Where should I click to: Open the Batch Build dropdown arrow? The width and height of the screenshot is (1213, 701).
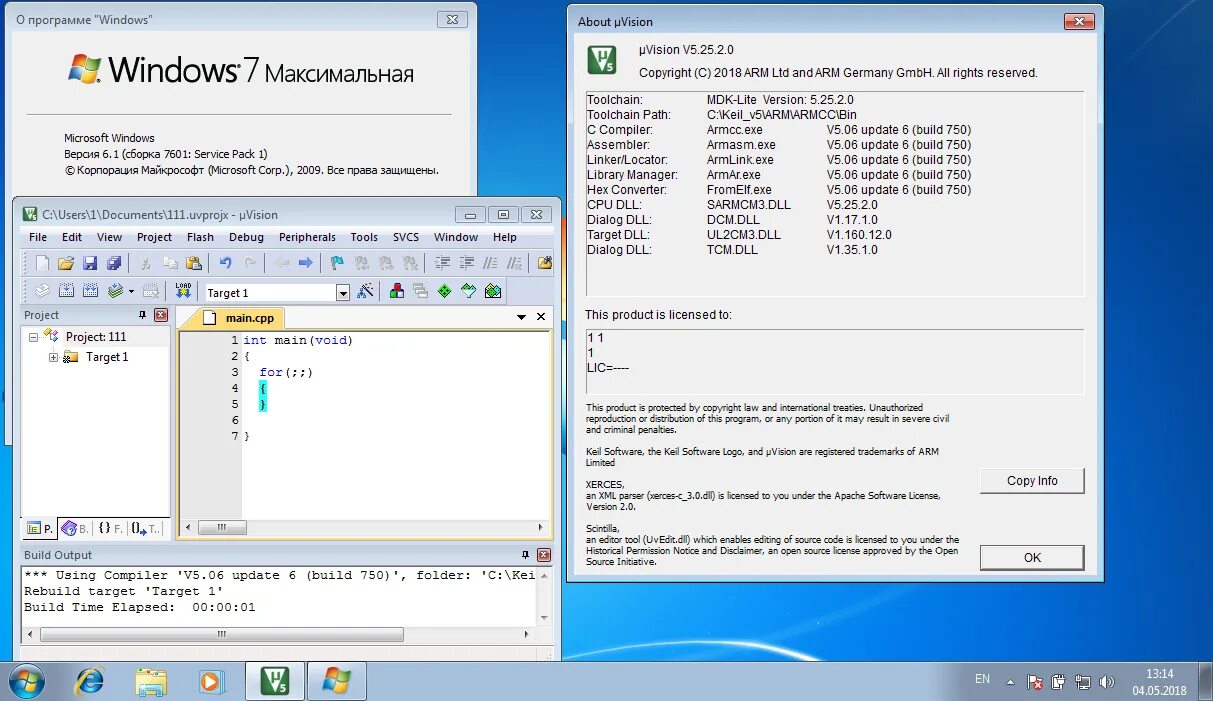coord(131,291)
